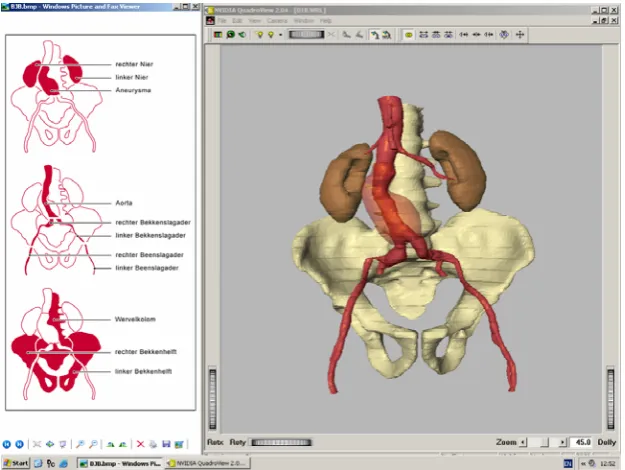
Task: Click Actual Size icon in Picture Viewer
Action: point(50,444)
